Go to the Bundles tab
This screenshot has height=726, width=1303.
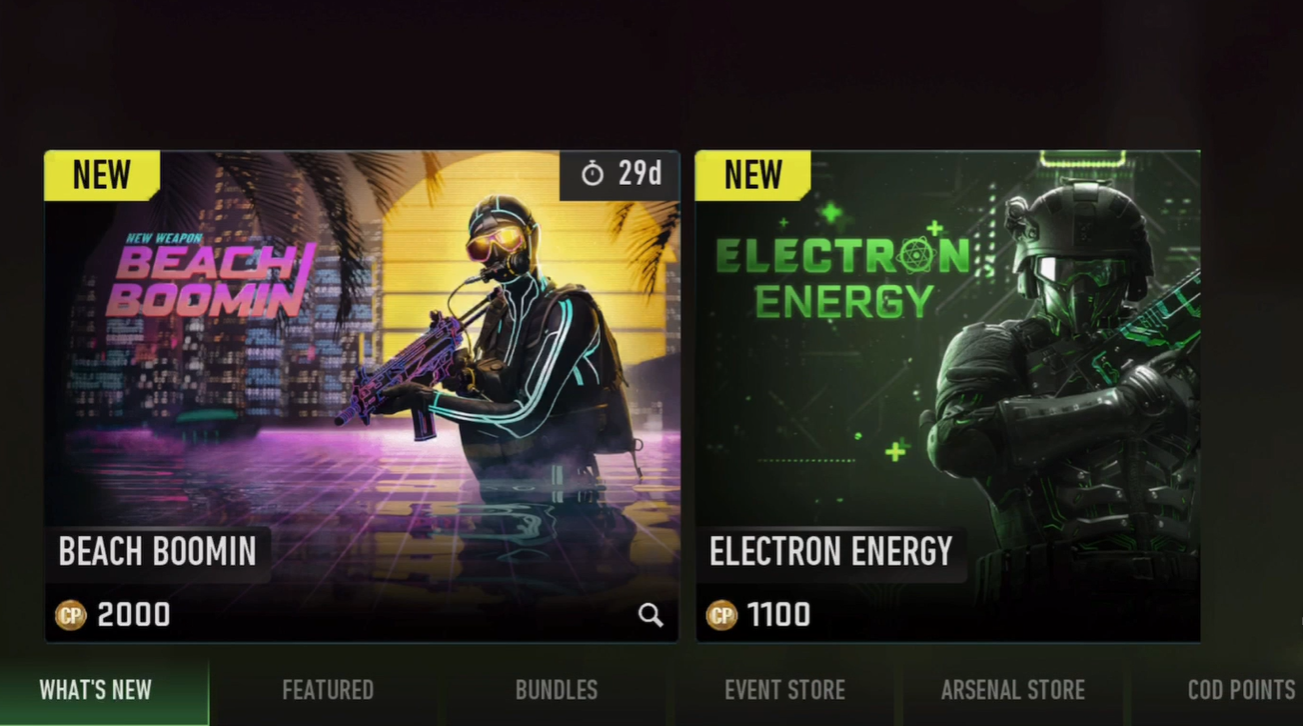click(556, 690)
